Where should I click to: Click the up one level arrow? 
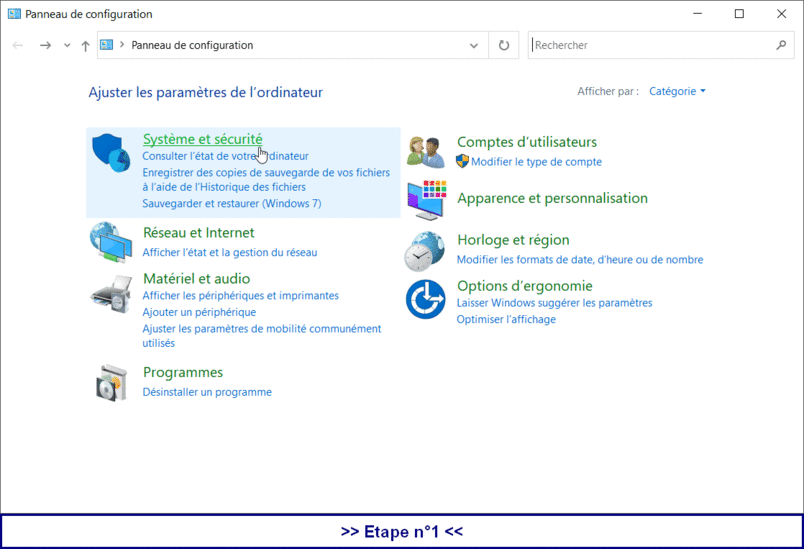85,46
